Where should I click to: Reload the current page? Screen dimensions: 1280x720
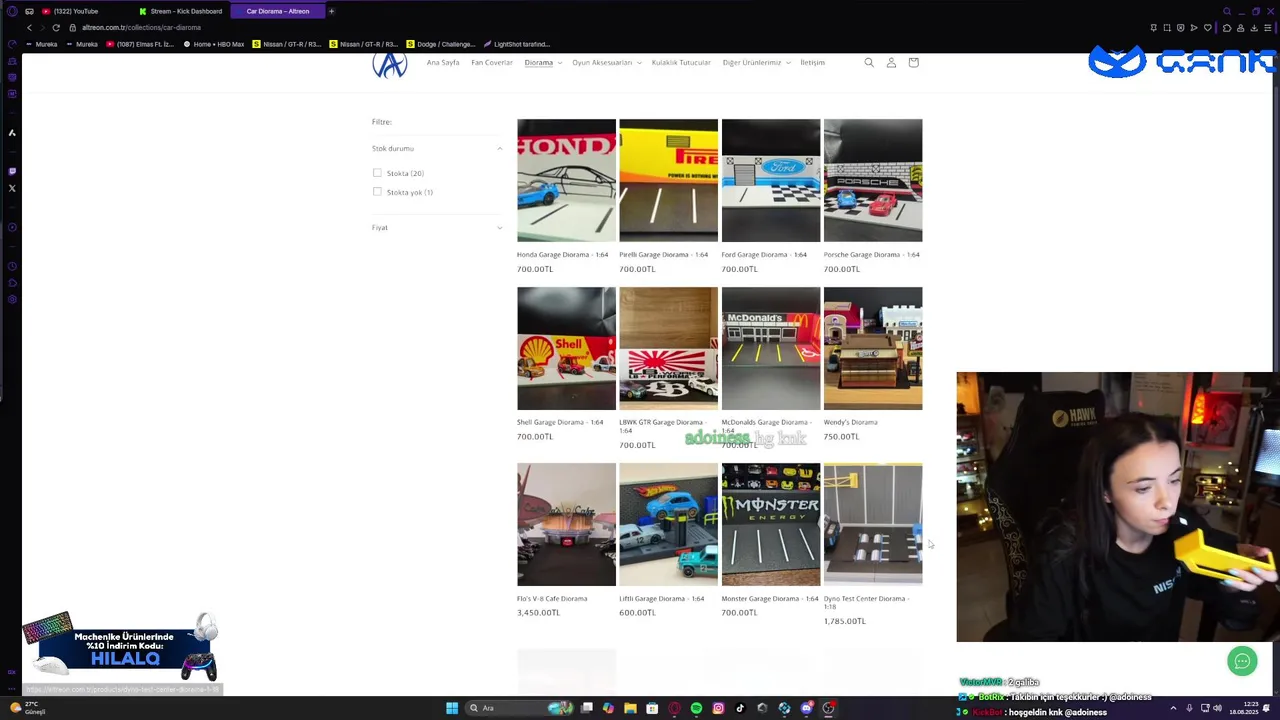click(x=56, y=27)
